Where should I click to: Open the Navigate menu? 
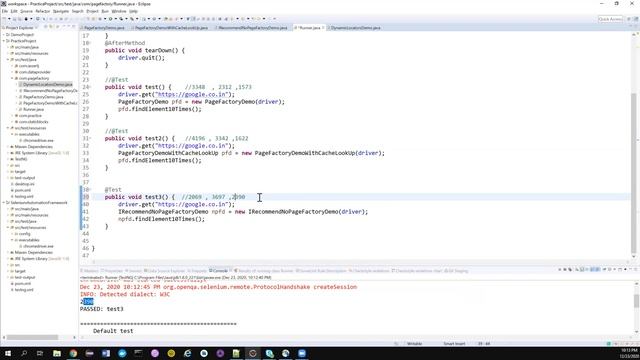coord(61,11)
